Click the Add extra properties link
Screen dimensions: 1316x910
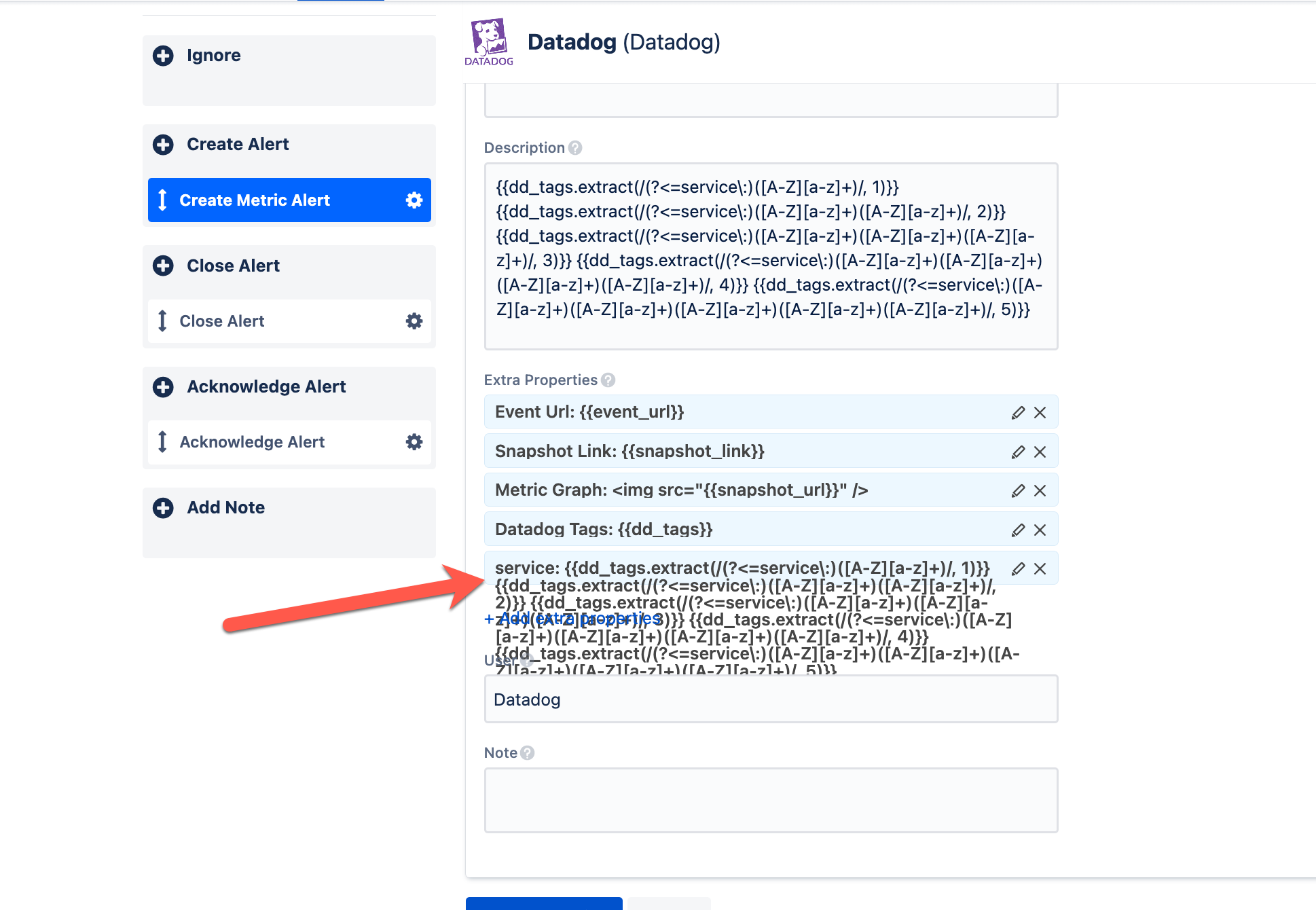click(572, 619)
